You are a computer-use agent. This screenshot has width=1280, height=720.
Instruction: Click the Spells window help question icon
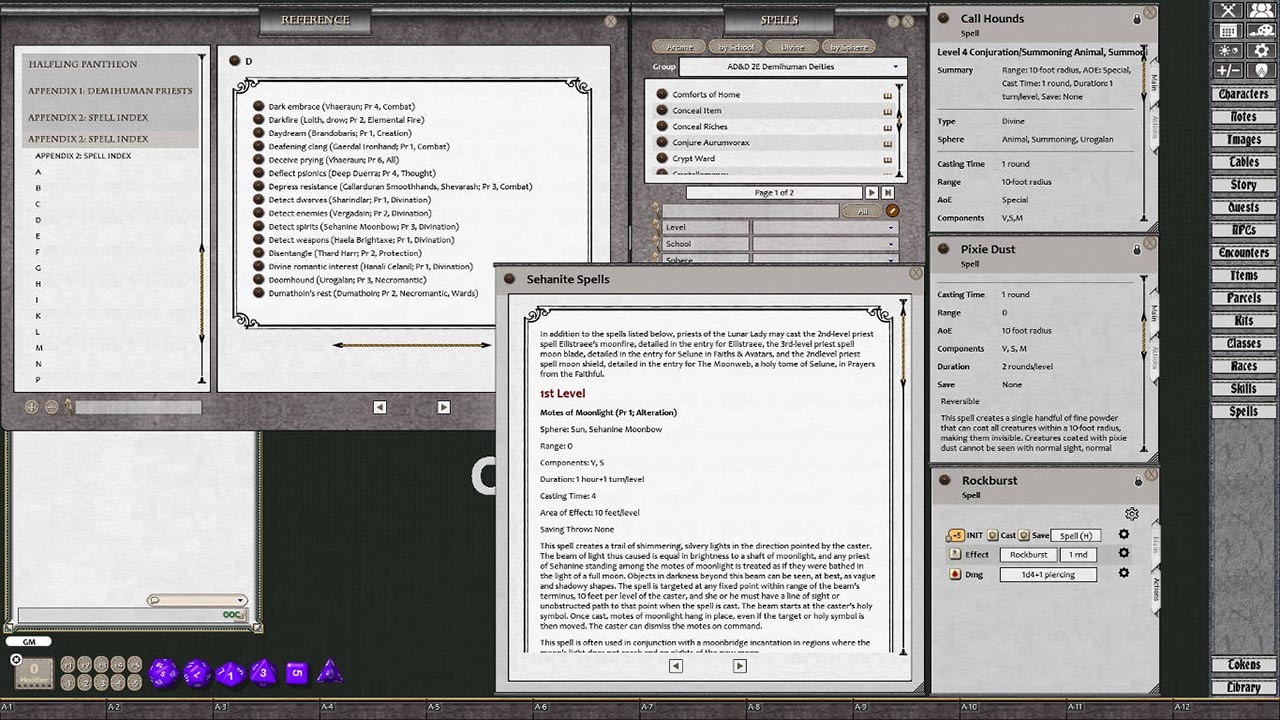coord(893,21)
